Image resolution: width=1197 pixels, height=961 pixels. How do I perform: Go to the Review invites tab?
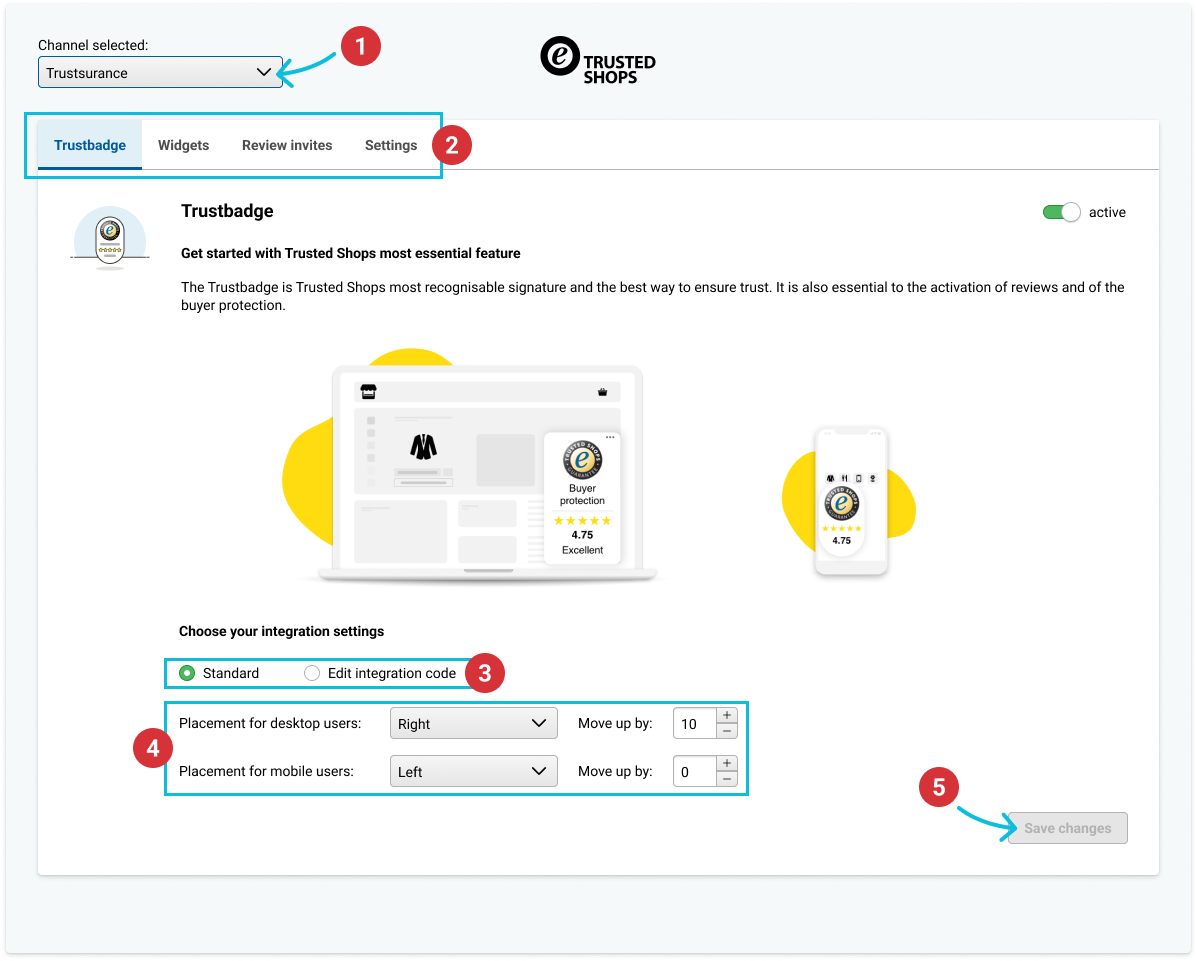click(x=287, y=145)
